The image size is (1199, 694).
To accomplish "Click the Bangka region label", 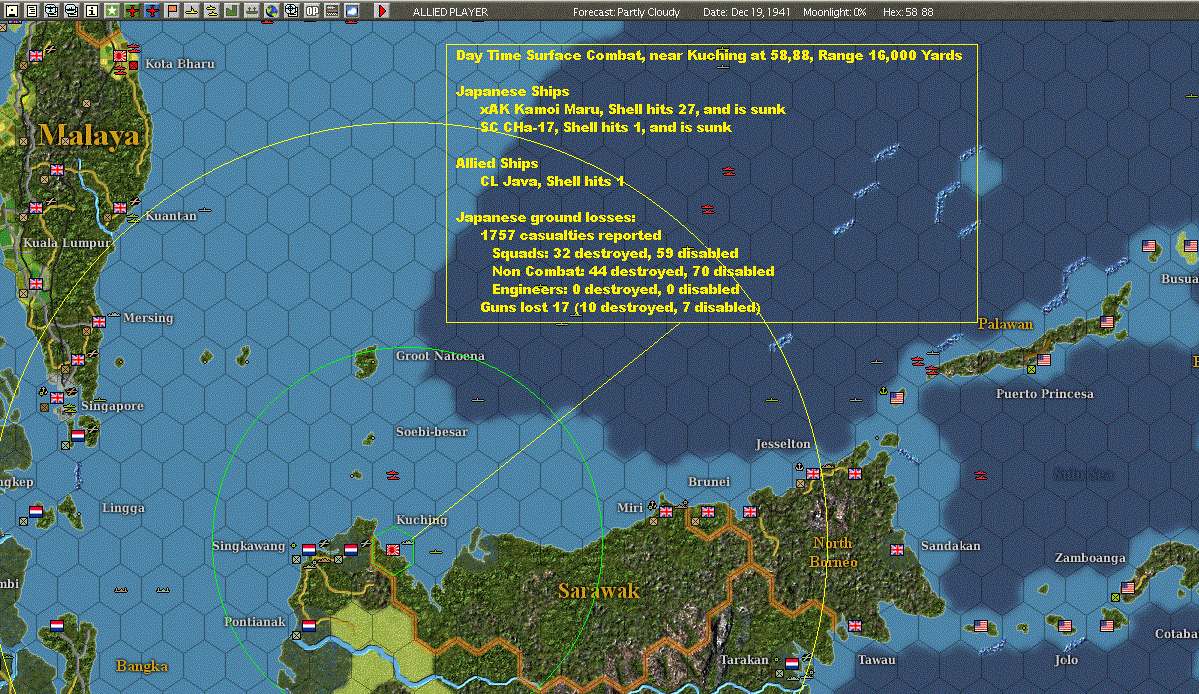I will (141, 666).
